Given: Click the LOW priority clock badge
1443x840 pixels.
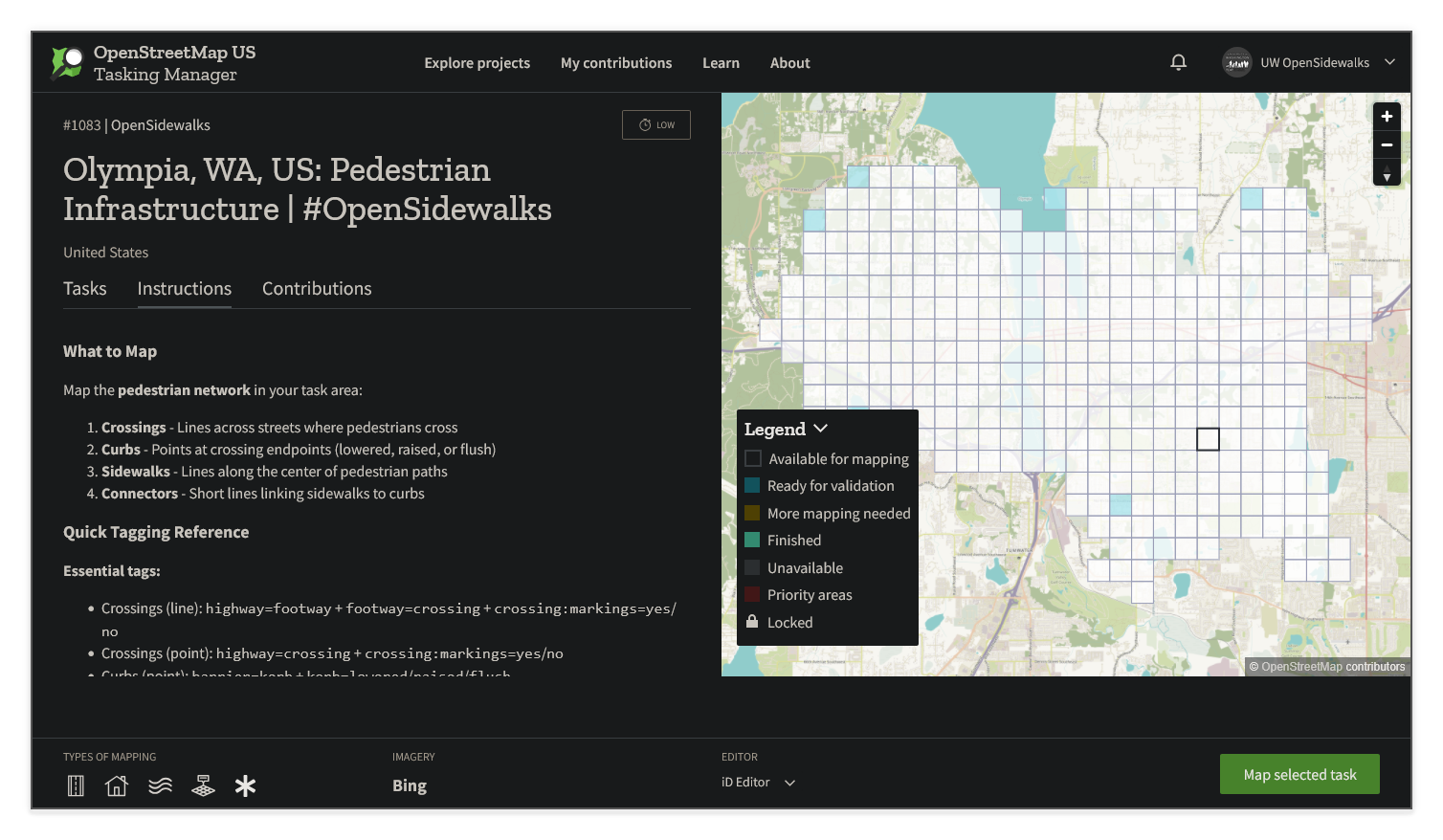Looking at the screenshot, I should (x=656, y=125).
